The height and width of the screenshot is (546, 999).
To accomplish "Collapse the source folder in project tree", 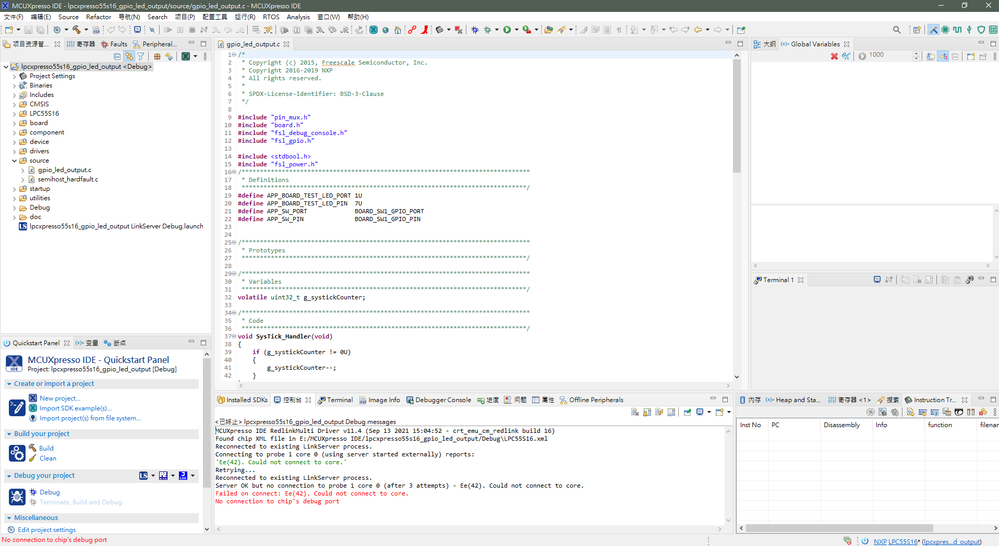I will coord(14,161).
